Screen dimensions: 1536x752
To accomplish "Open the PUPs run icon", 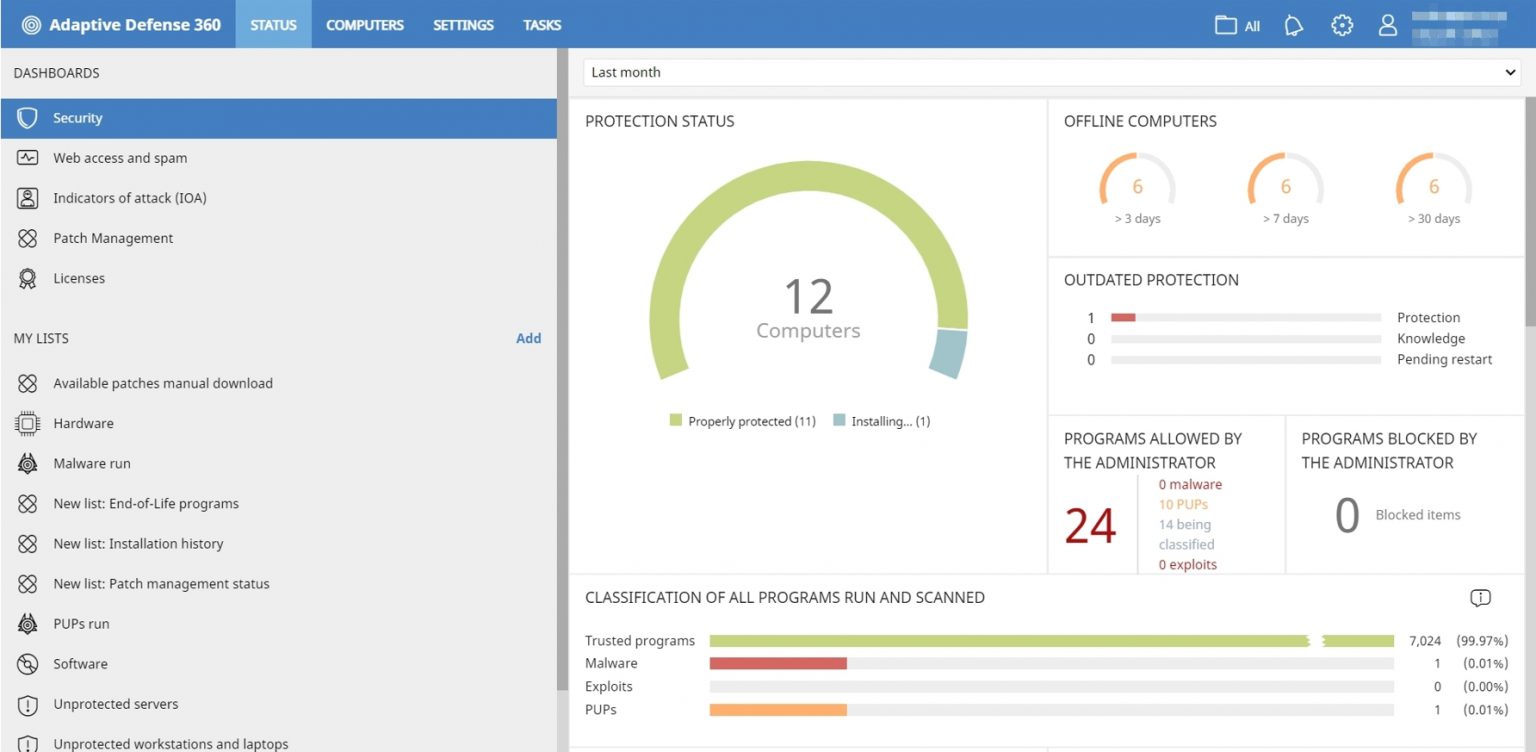I will [x=29, y=623].
